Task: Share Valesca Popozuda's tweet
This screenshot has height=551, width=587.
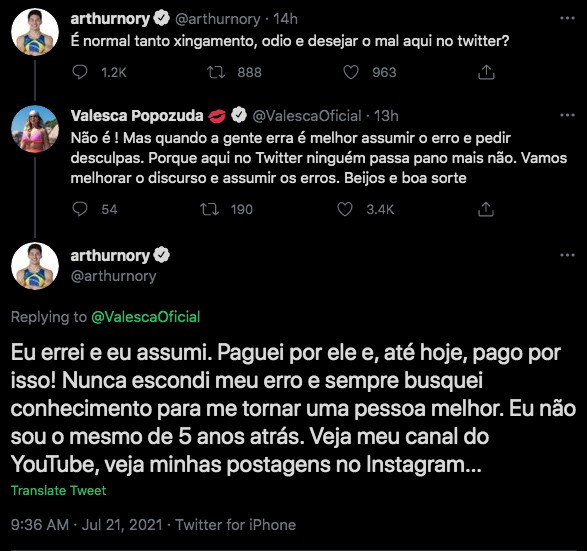Action: click(x=486, y=209)
